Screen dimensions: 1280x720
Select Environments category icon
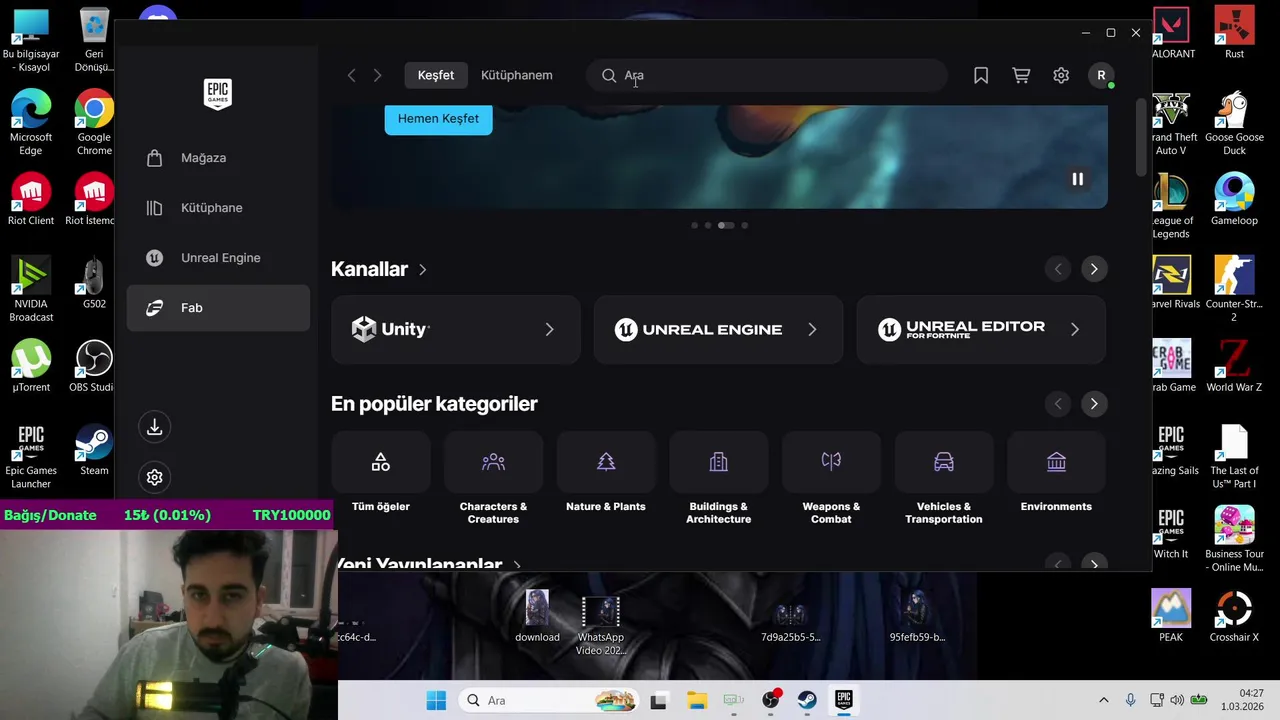(1056, 462)
